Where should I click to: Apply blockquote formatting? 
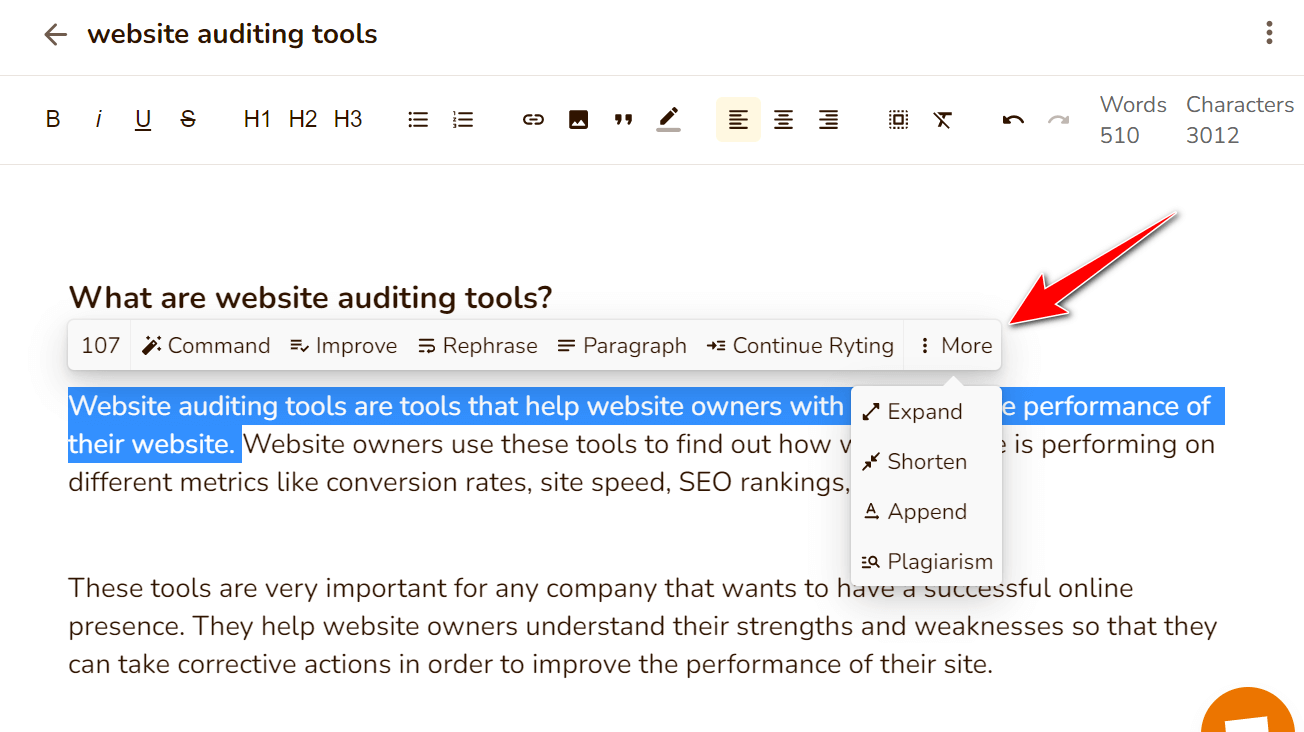623,119
